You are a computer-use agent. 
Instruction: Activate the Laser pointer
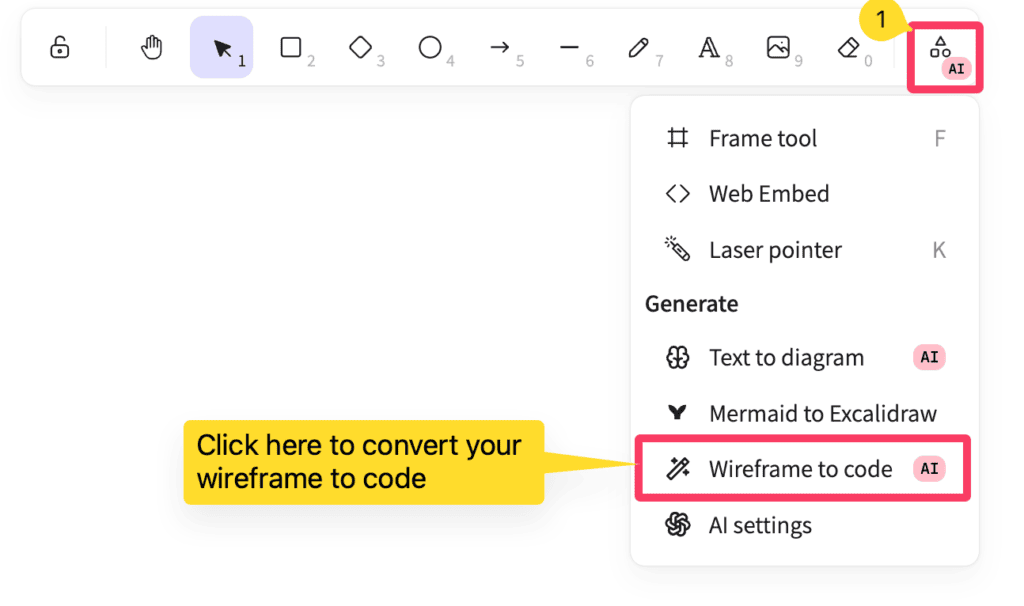pos(775,249)
